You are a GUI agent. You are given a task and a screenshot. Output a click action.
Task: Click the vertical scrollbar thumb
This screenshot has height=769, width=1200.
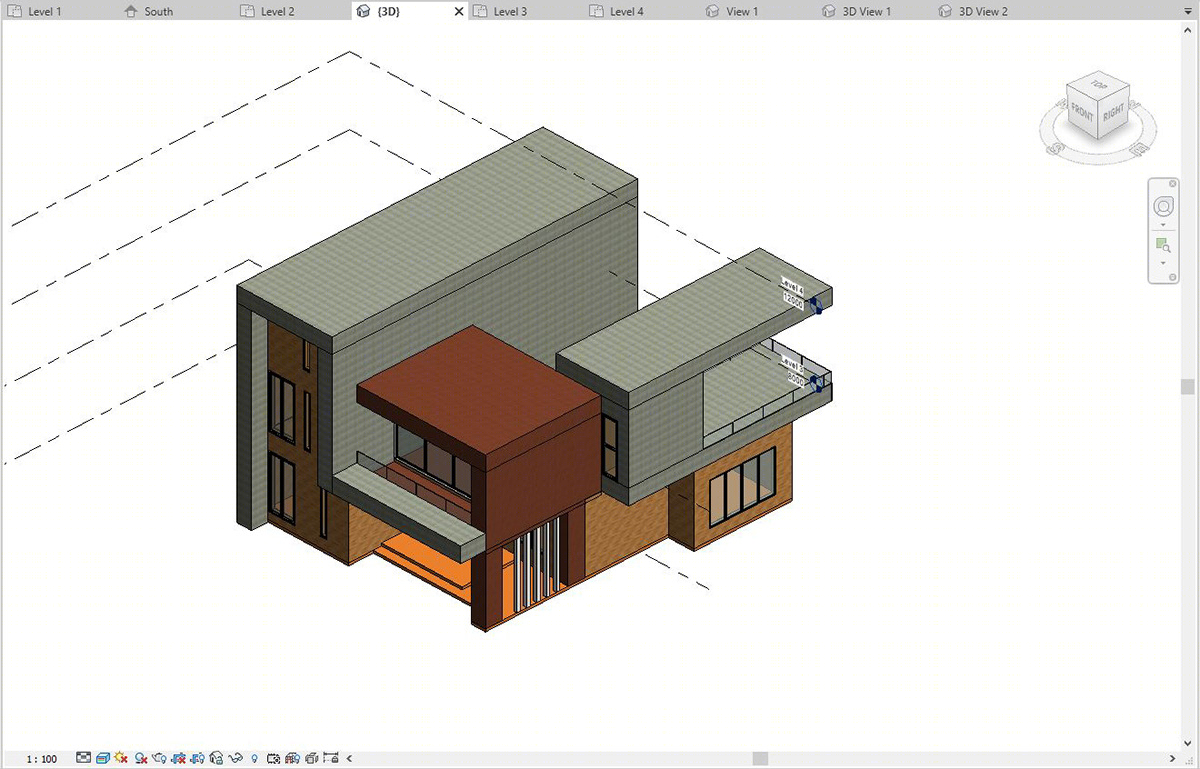pyautogui.click(x=1187, y=387)
